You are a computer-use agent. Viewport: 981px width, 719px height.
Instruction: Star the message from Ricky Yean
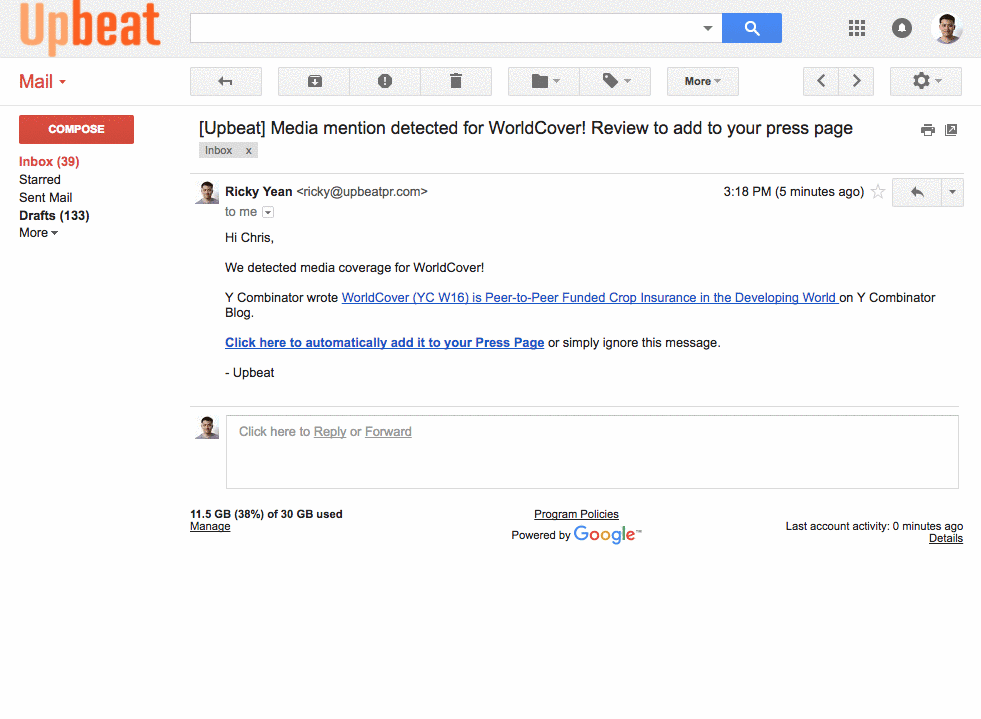tap(878, 191)
